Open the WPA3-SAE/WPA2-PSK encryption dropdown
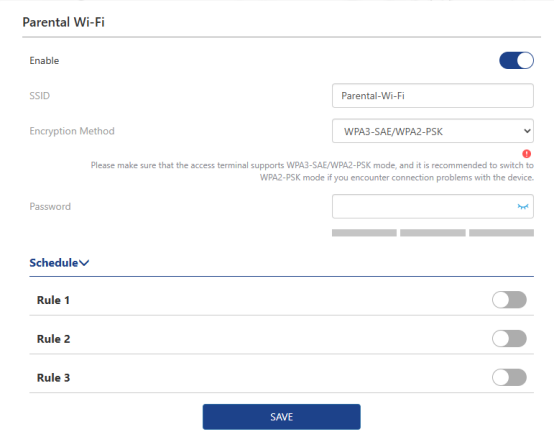The width and height of the screenshot is (554, 442). (x=433, y=131)
